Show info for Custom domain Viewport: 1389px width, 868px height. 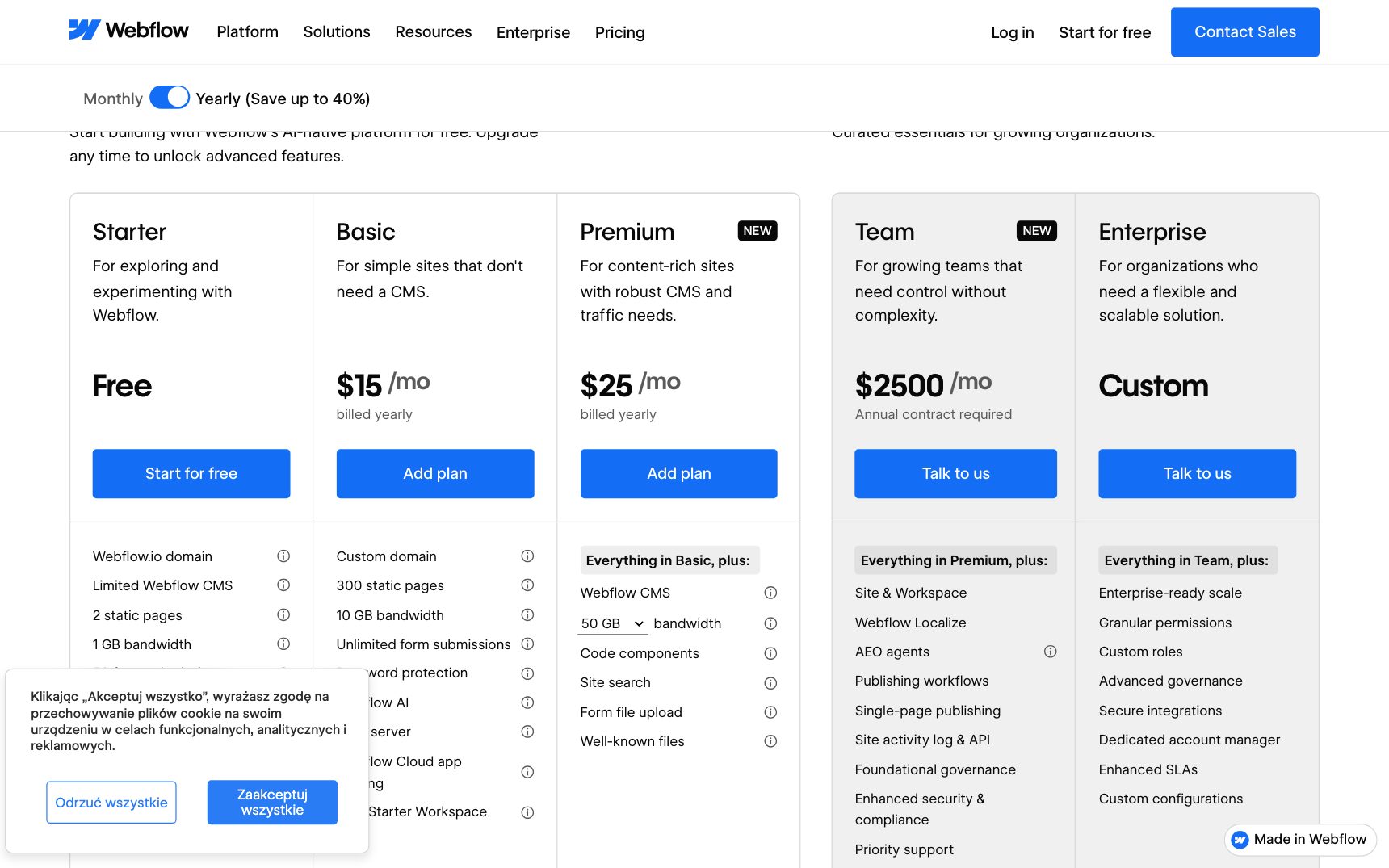[527, 556]
